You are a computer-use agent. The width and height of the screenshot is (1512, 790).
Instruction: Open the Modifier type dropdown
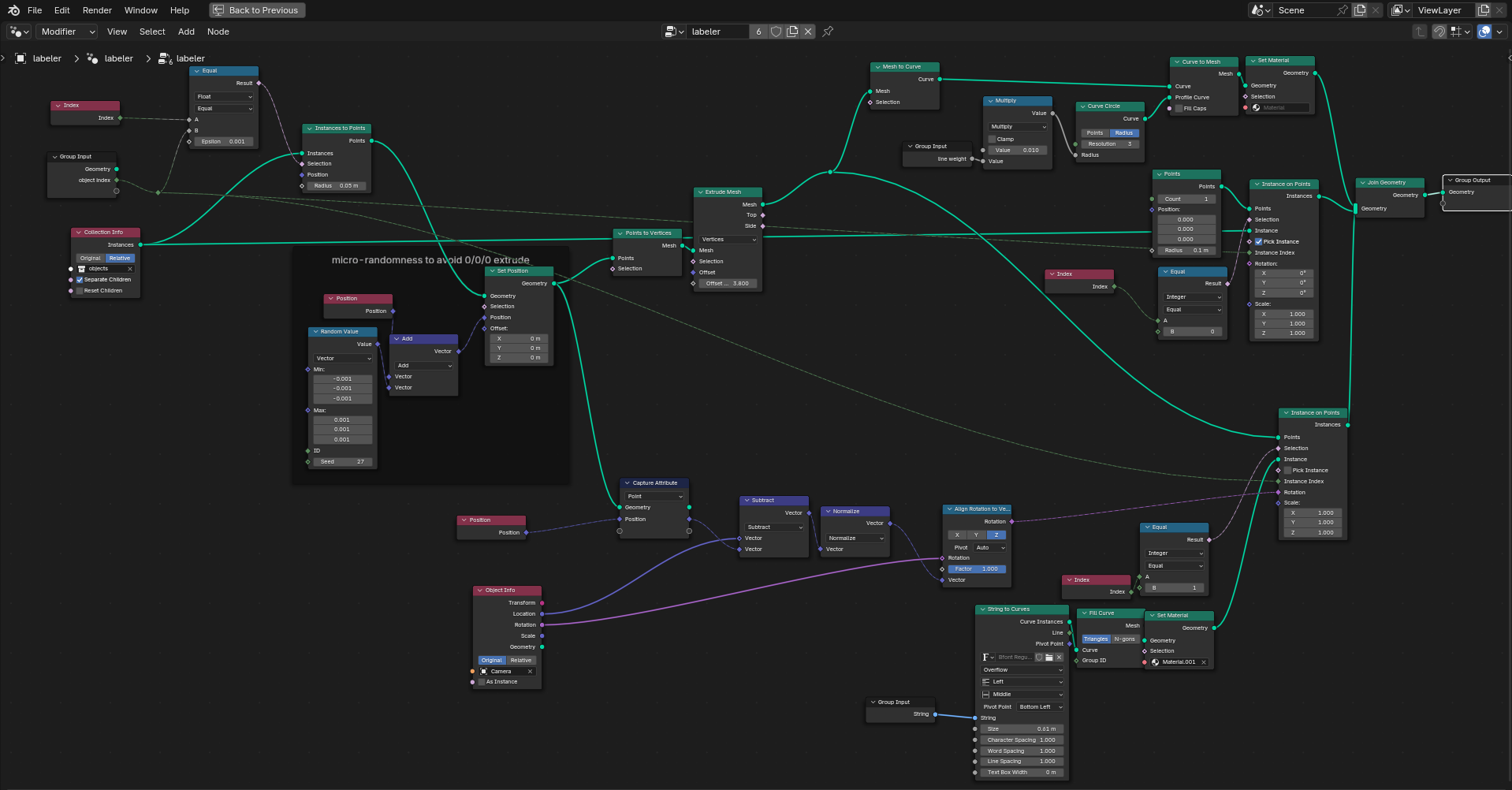67,32
